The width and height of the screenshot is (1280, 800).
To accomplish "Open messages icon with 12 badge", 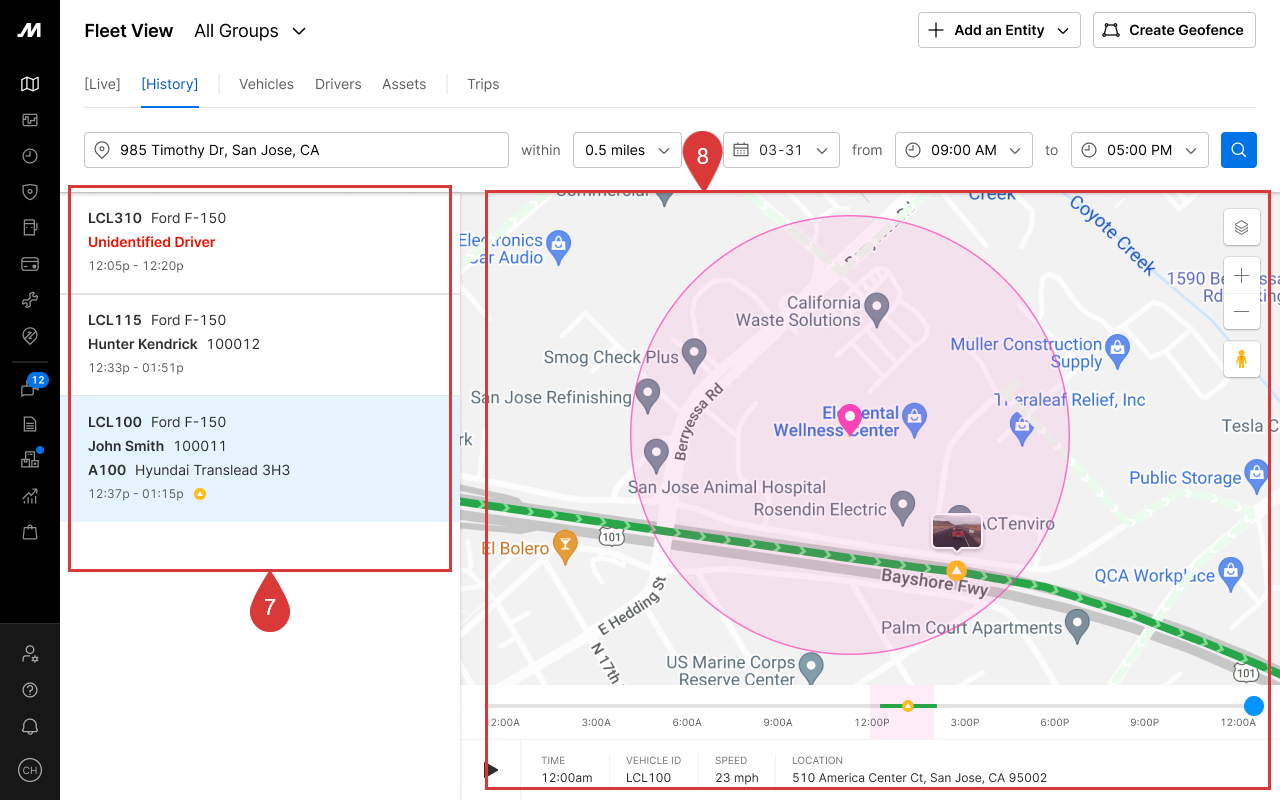I will point(30,389).
